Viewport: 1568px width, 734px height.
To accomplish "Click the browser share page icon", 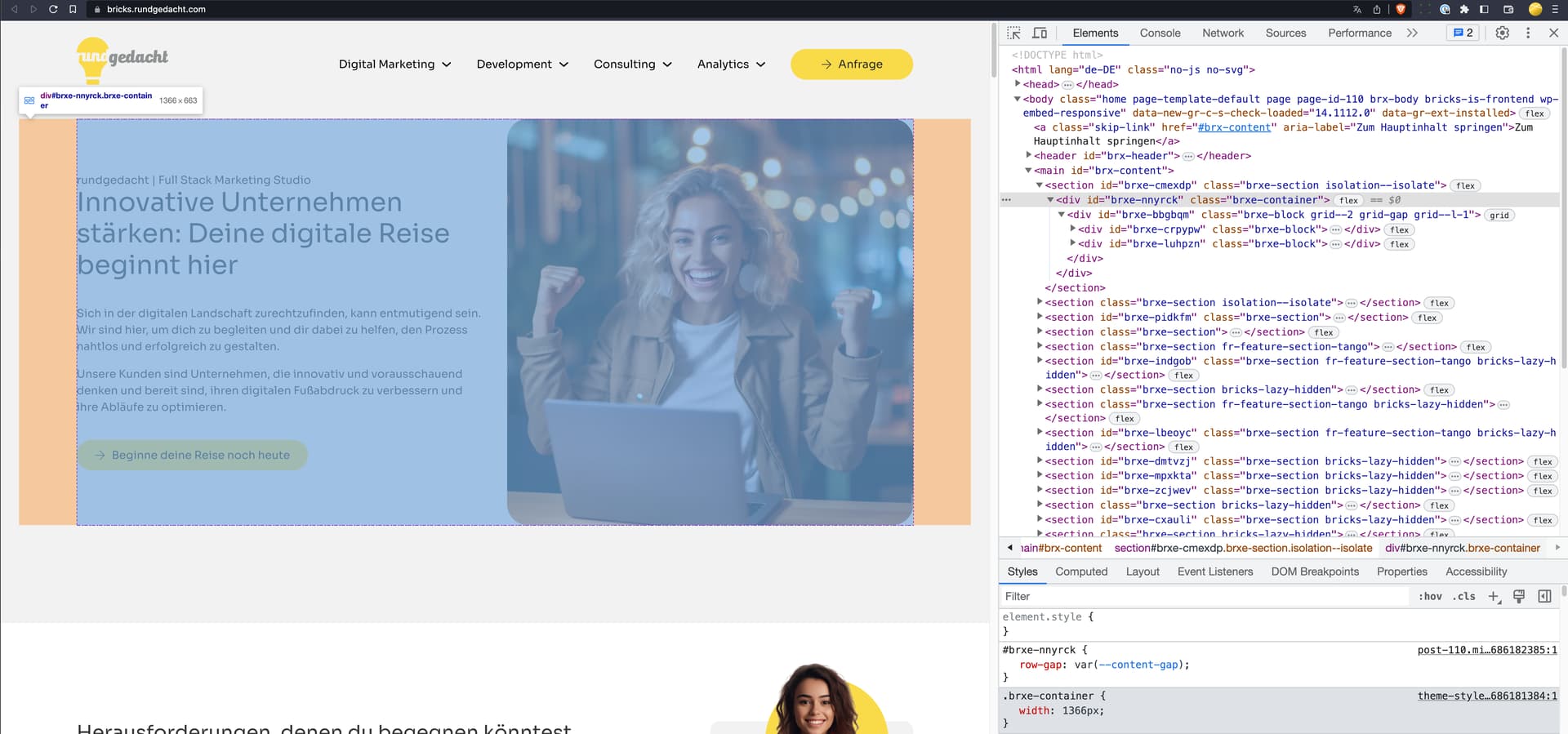I will click(x=1377, y=10).
